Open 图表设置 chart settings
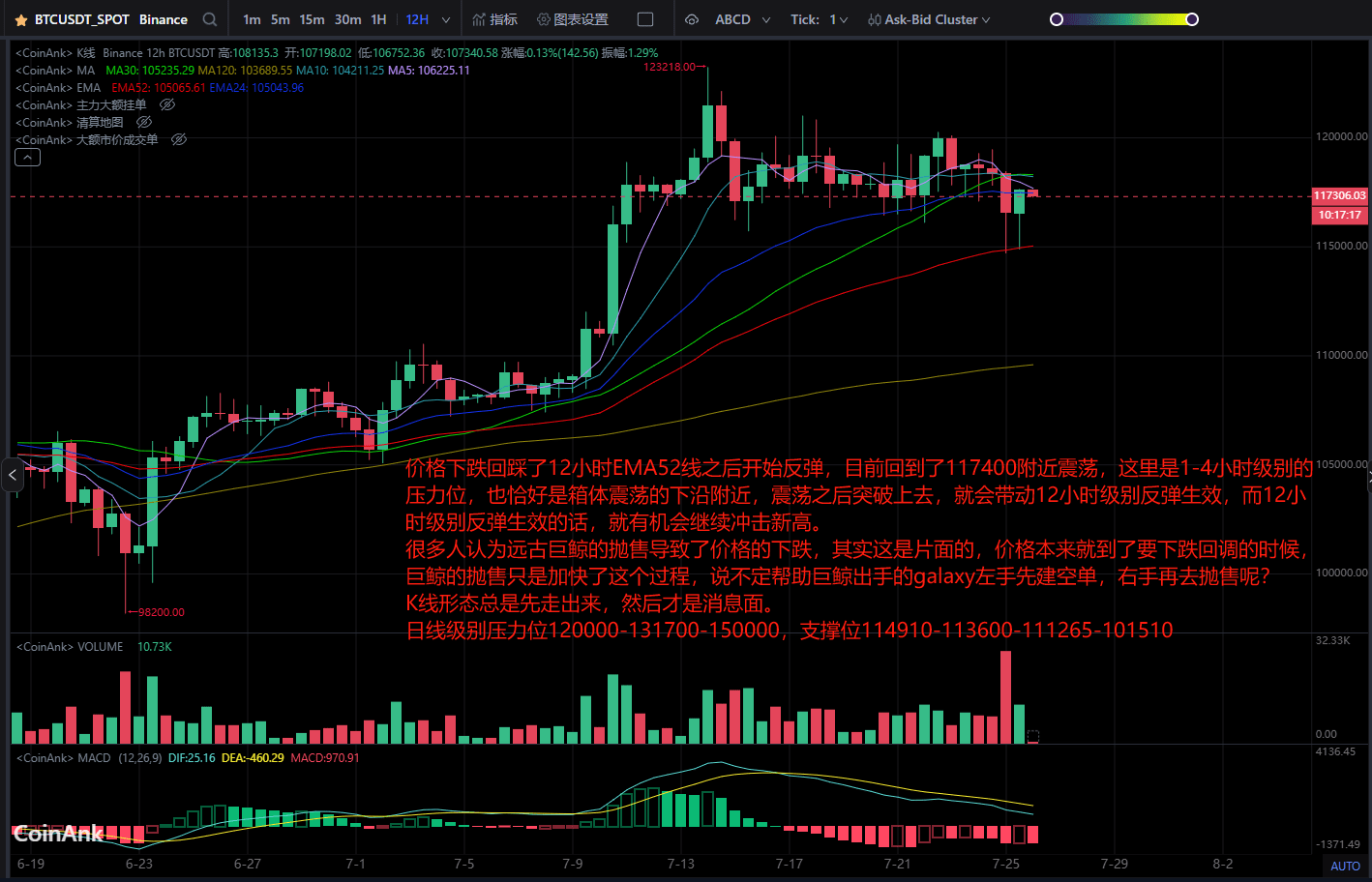Viewport: 1372px width, 882px height. (x=573, y=19)
